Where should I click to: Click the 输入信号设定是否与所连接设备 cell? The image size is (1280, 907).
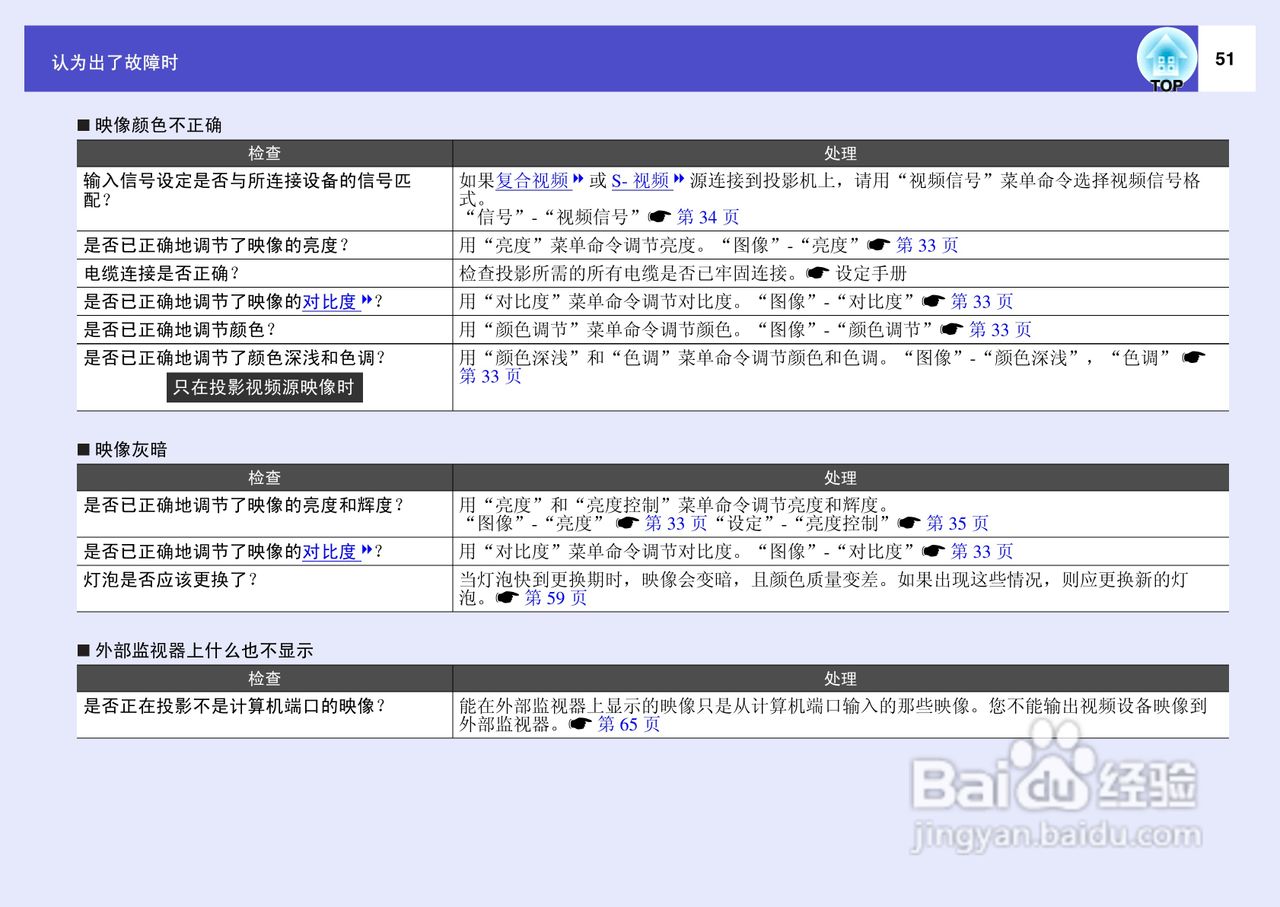(x=264, y=198)
